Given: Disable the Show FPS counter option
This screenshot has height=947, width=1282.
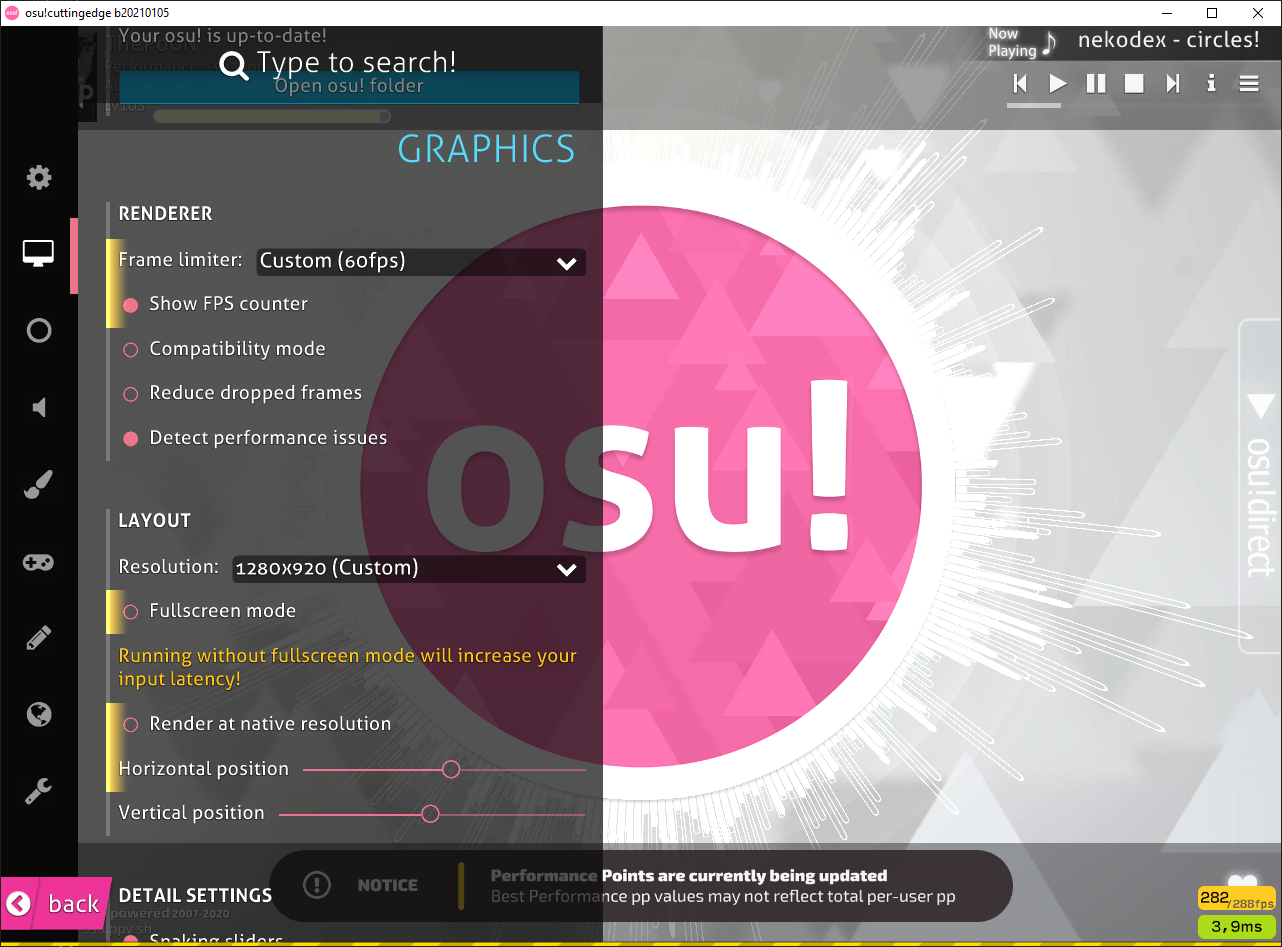Looking at the screenshot, I should pos(130,304).
